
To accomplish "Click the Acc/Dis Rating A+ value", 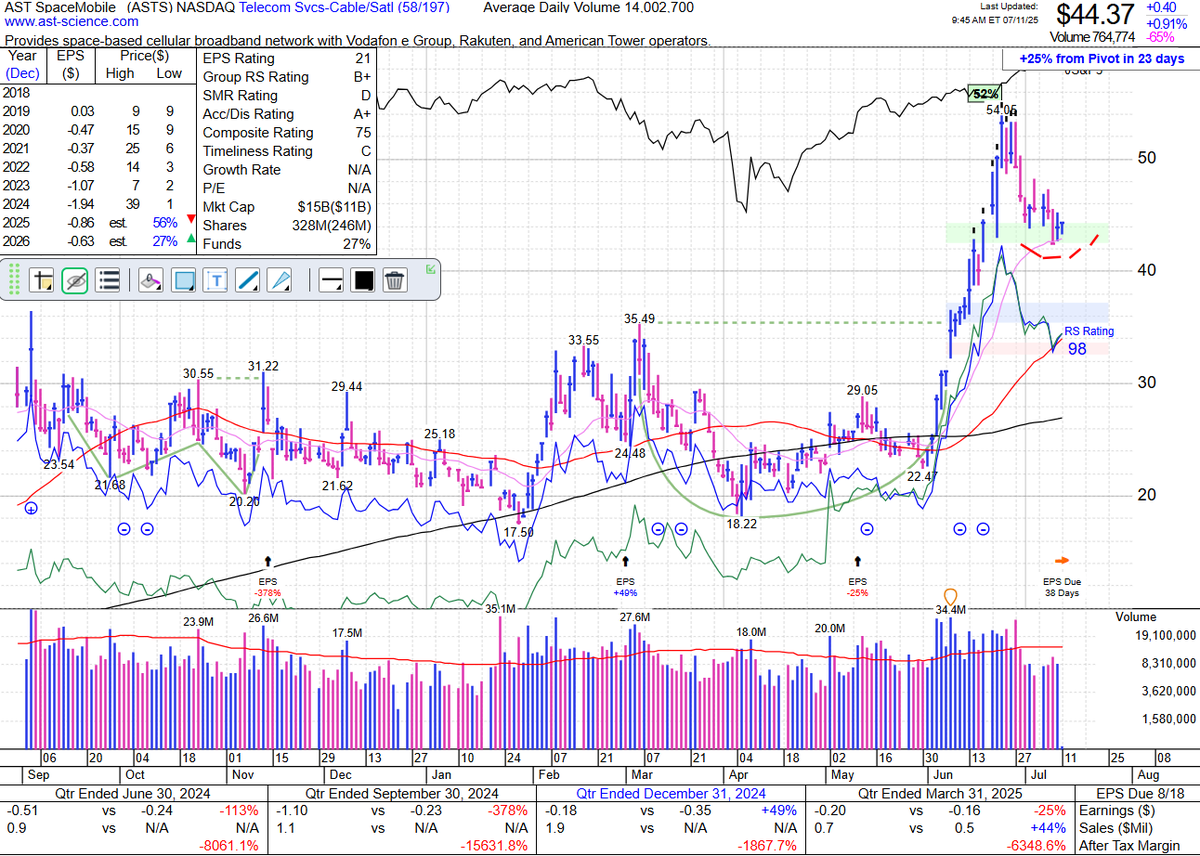I will (360, 114).
